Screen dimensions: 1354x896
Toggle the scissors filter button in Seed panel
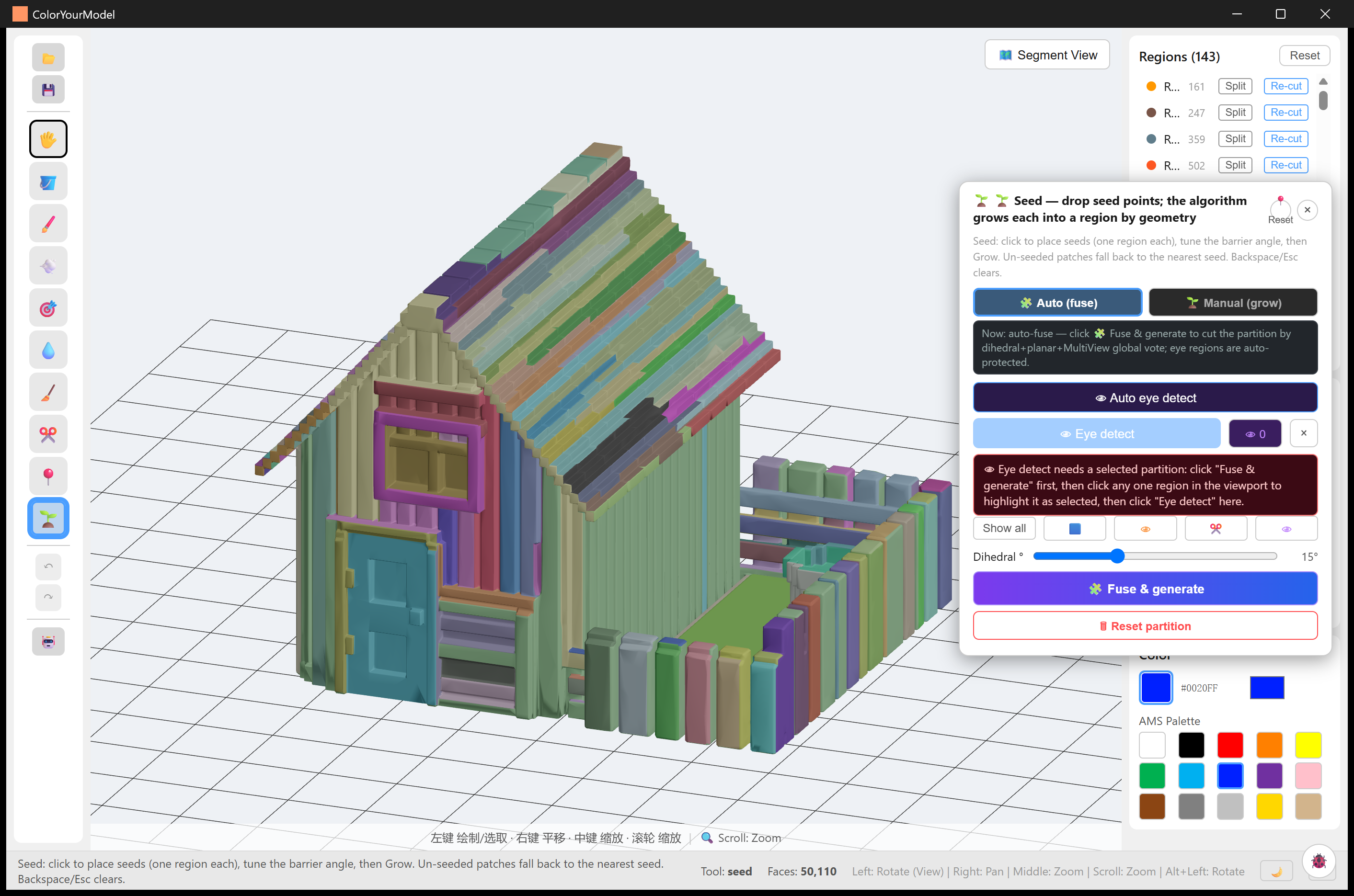(x=1216, y=529)
